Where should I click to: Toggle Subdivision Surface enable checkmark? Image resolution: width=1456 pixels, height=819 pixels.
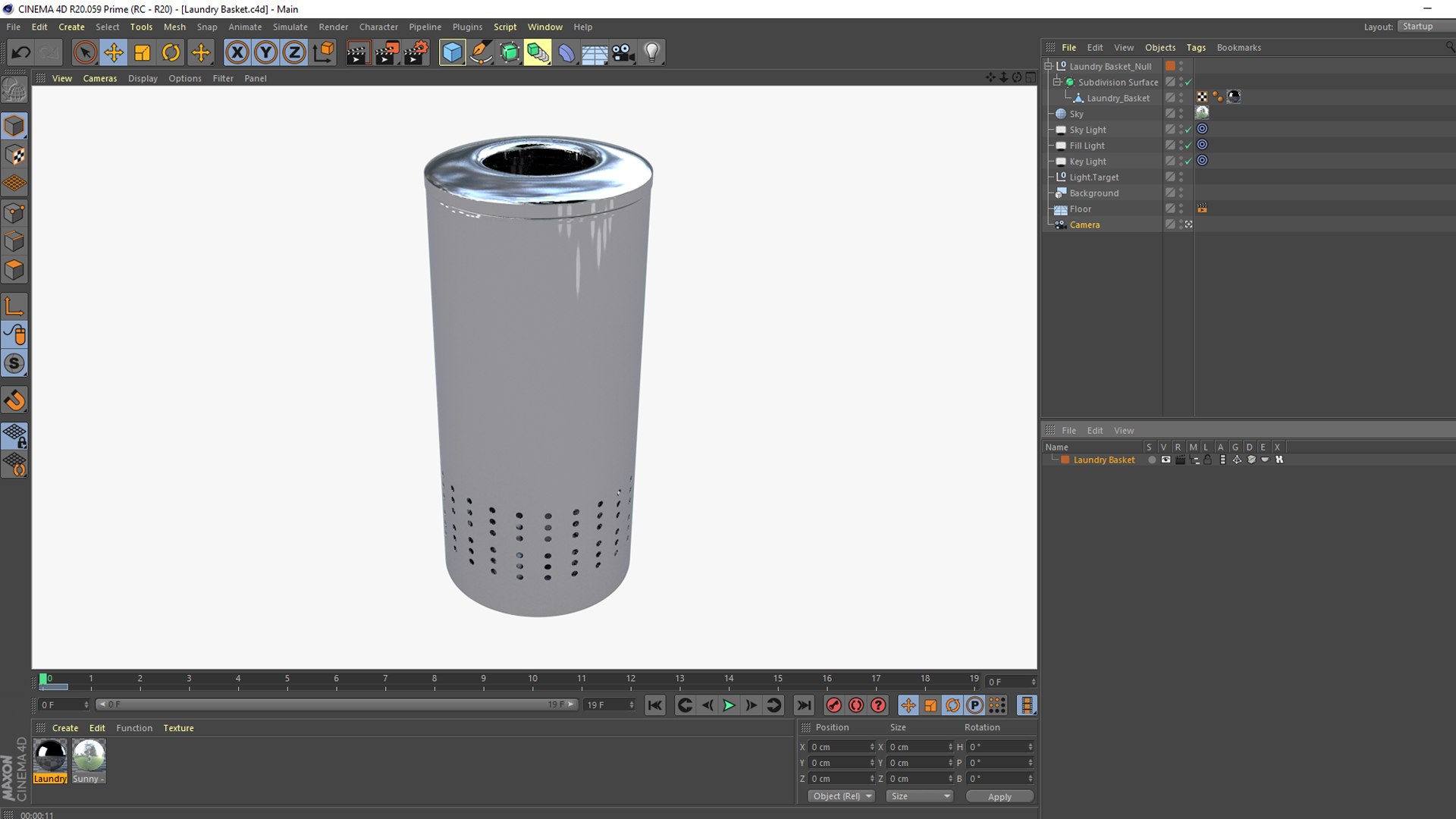coord(1188,82)
